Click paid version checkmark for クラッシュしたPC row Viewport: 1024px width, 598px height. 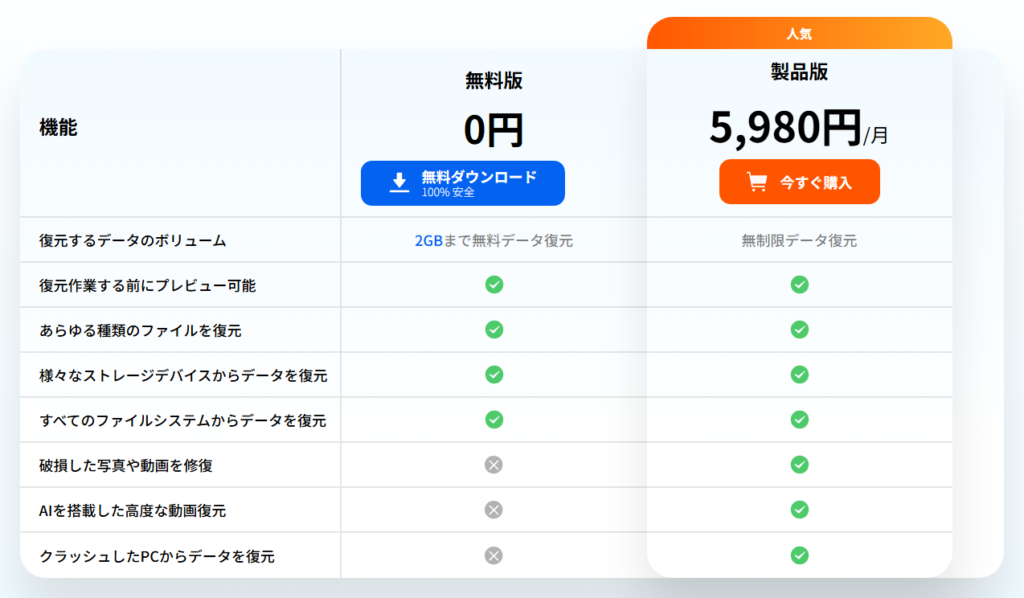click(x=799, y=555)
